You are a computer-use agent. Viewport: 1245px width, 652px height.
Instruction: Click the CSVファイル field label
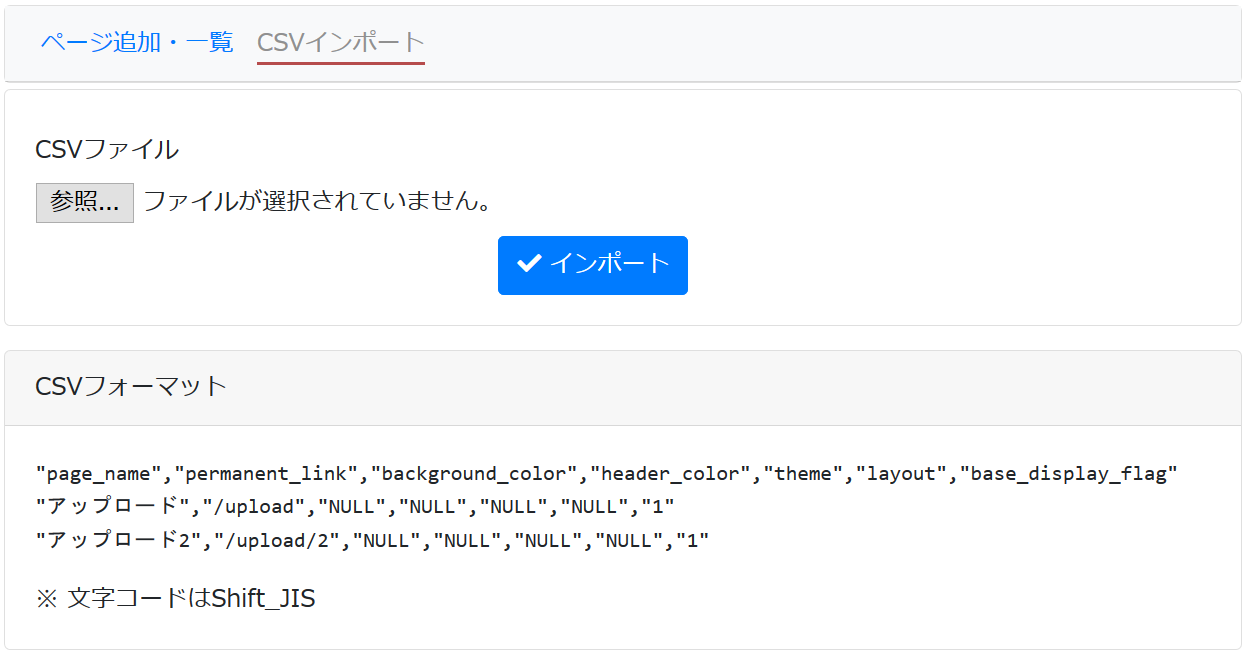click(x=107, y=149)
